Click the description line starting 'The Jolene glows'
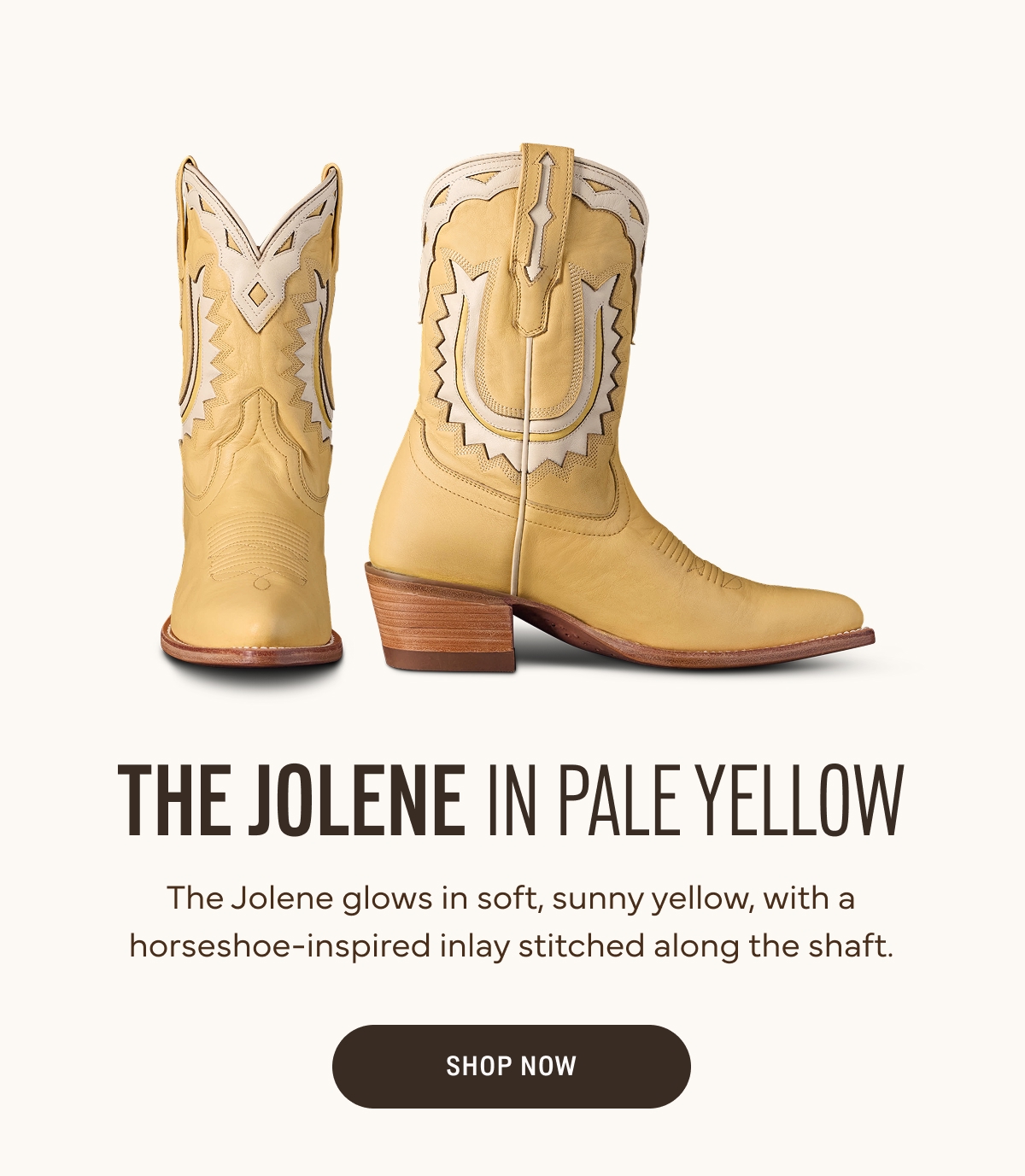 pos(511,898)
